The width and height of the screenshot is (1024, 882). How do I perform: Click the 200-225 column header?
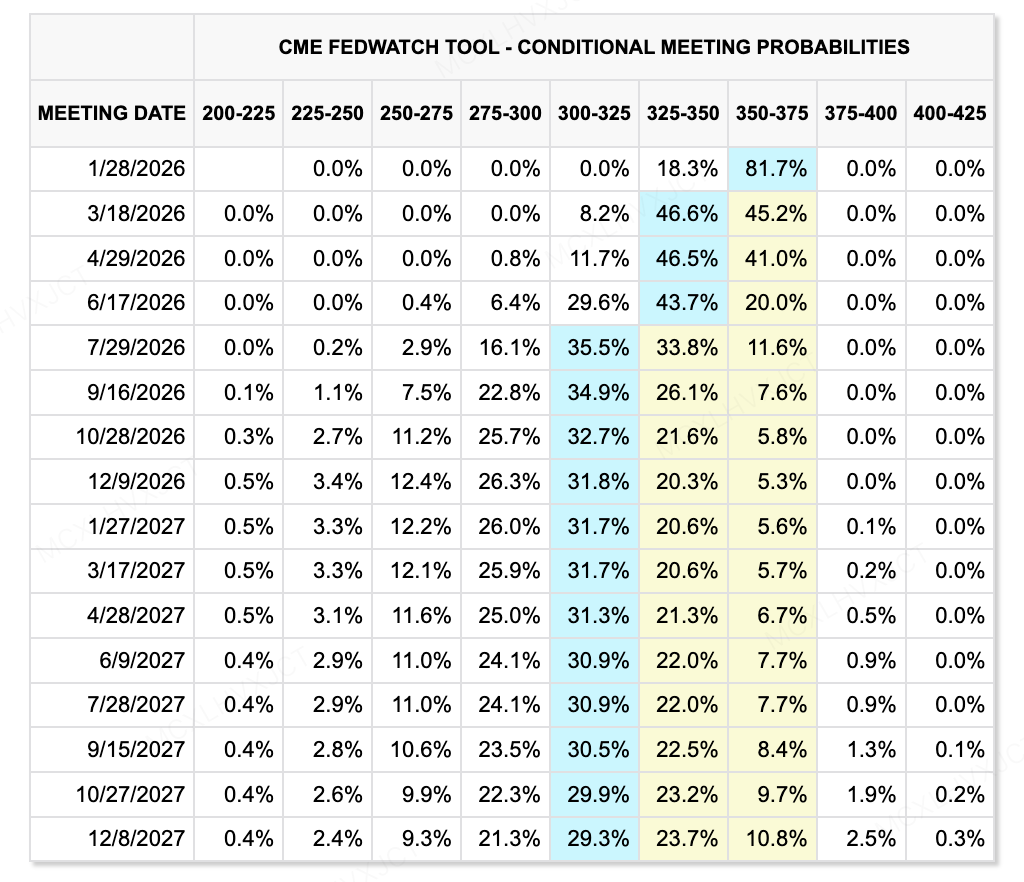click(x=238, y=113)
